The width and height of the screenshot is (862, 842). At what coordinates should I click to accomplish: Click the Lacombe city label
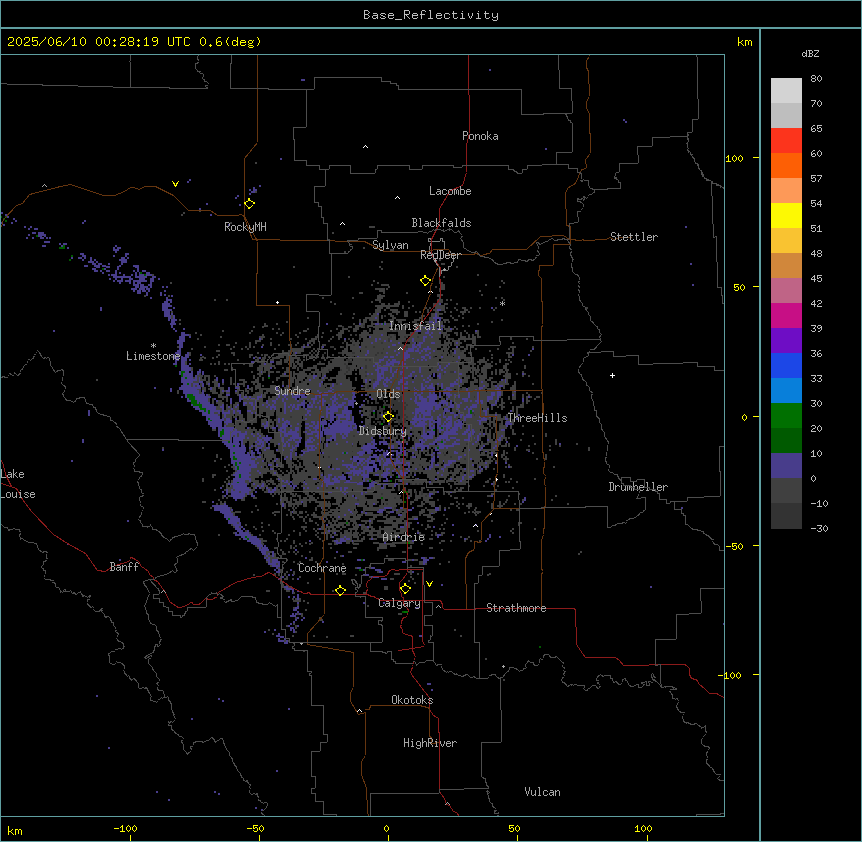pos(450,191)
